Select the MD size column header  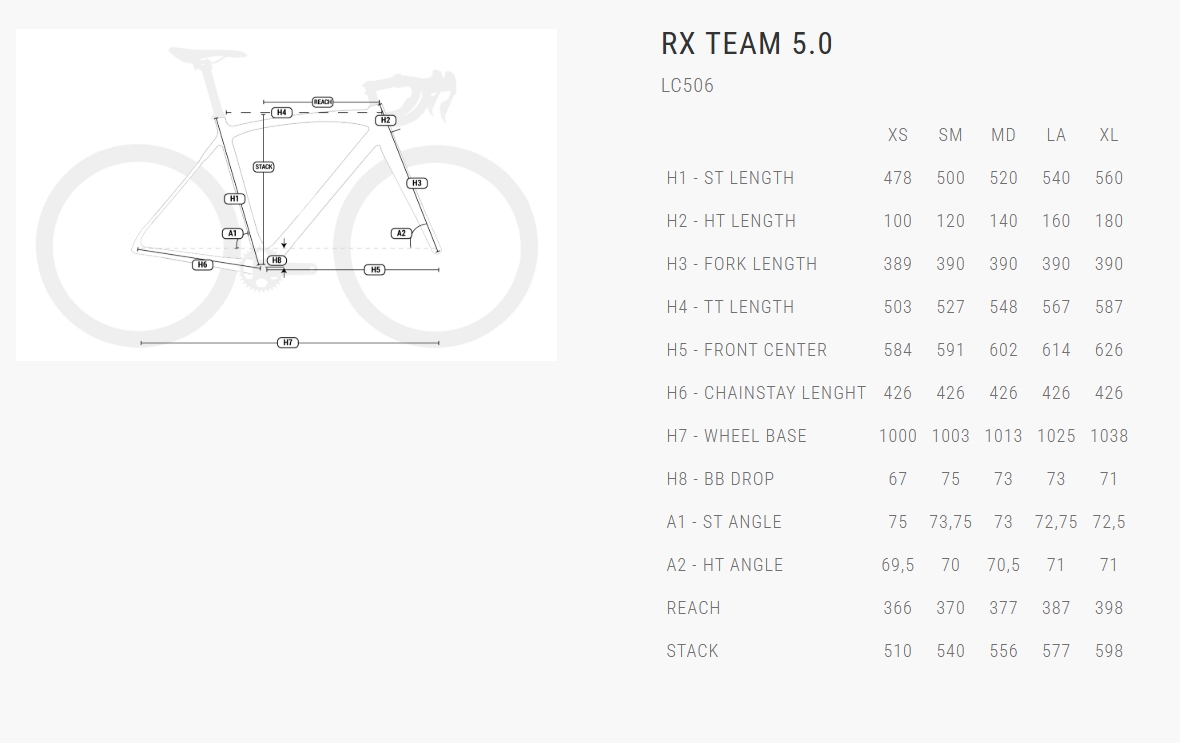coord(1003,135)
